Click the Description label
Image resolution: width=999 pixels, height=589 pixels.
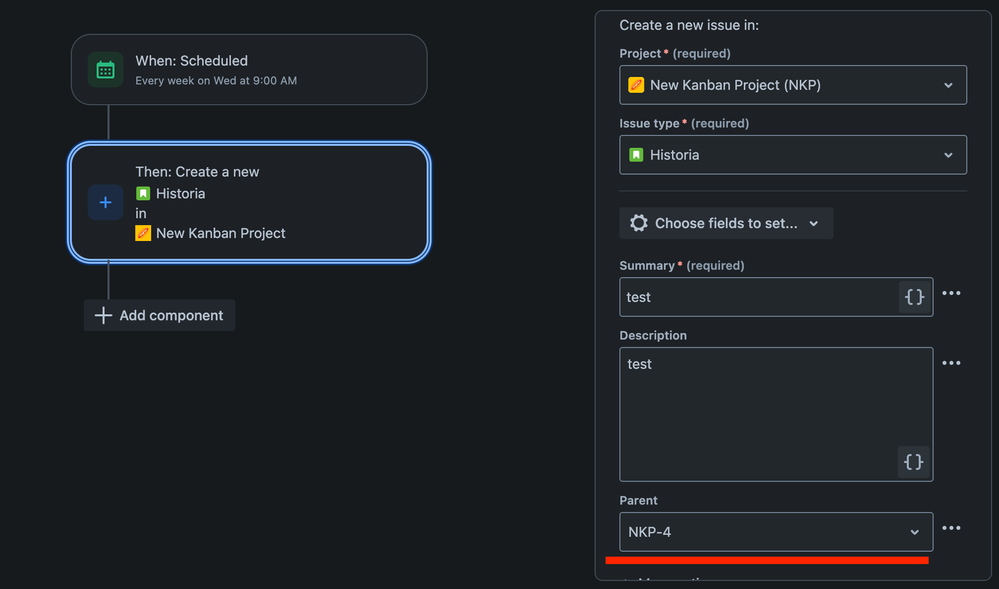pos(653,335)
